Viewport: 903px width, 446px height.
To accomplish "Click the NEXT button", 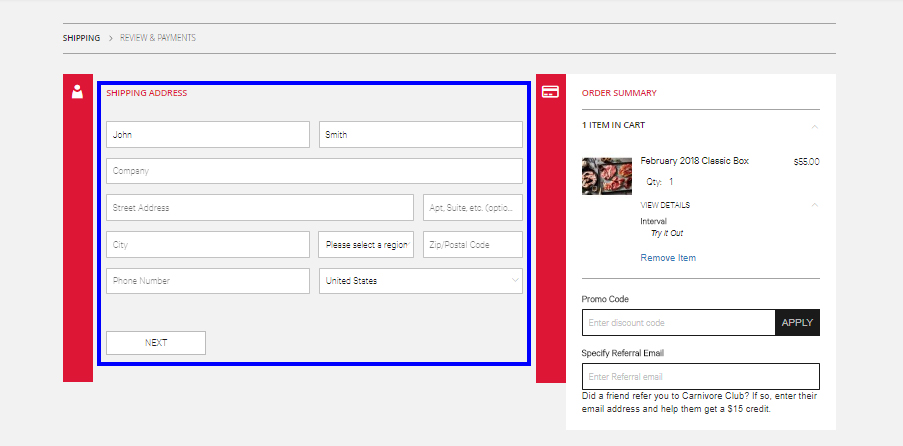I will point(155,343).
